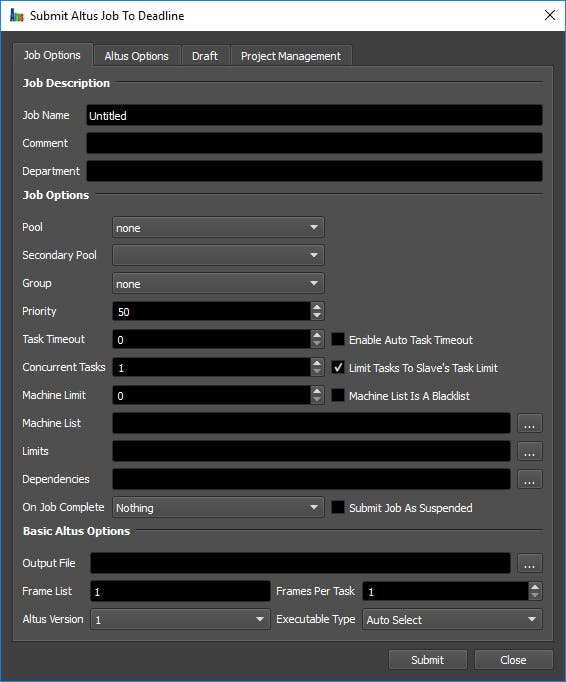
Task: Open the Altus Version dropdown
Action: pyautogui.click(x=180, y=619)
